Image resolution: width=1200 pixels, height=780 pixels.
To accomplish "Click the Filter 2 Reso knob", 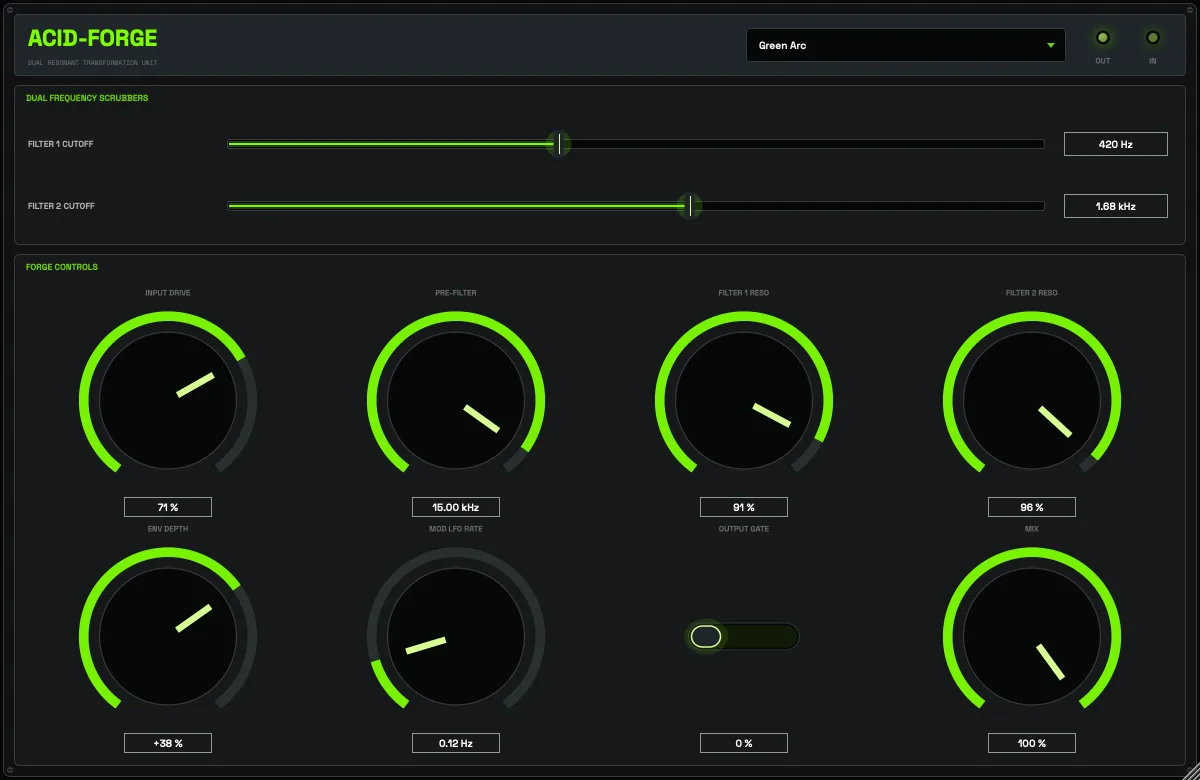I will (1032, 400).
